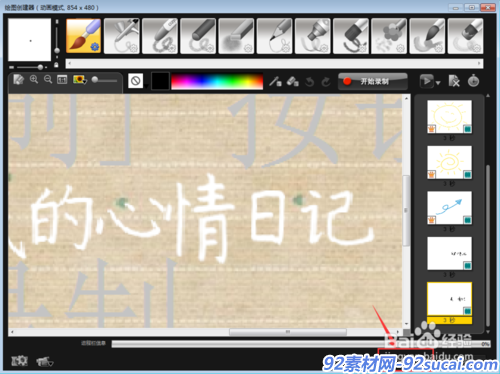
Task: Select the highlighted yellow-bordered gallery thumbnail
Action: (x=449, y=299)
